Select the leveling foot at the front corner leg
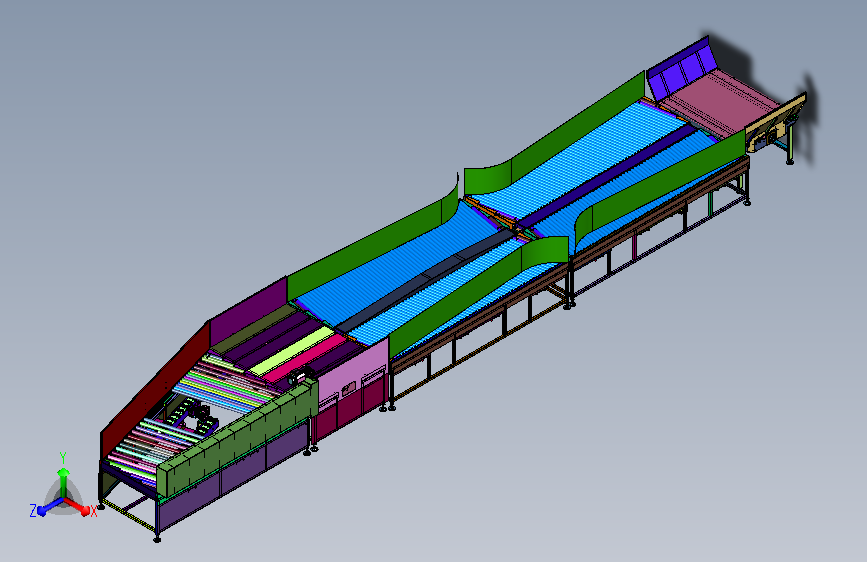Screen dimensions: 867x562 point(157,538)
